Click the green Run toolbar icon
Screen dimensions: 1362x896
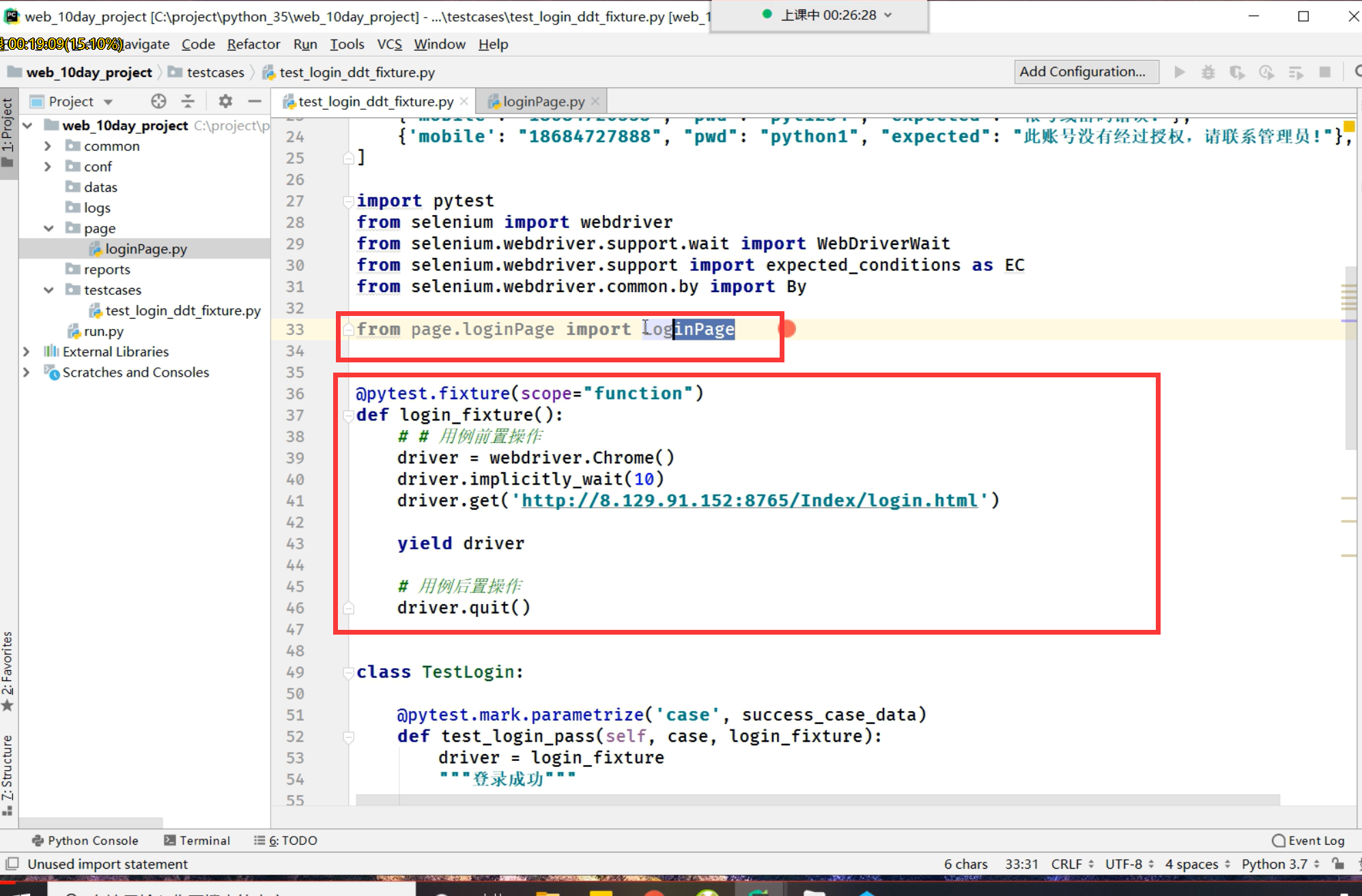(1179, 72)
